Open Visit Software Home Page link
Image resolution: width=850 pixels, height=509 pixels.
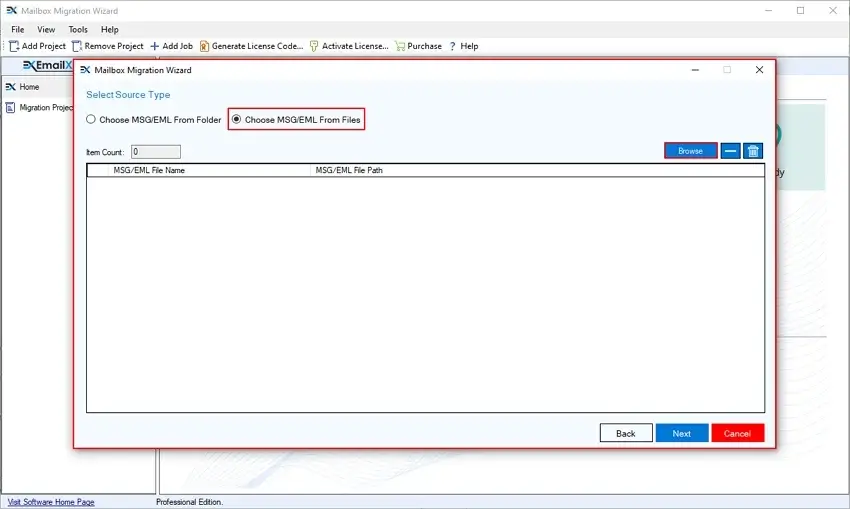coord(51,502)
